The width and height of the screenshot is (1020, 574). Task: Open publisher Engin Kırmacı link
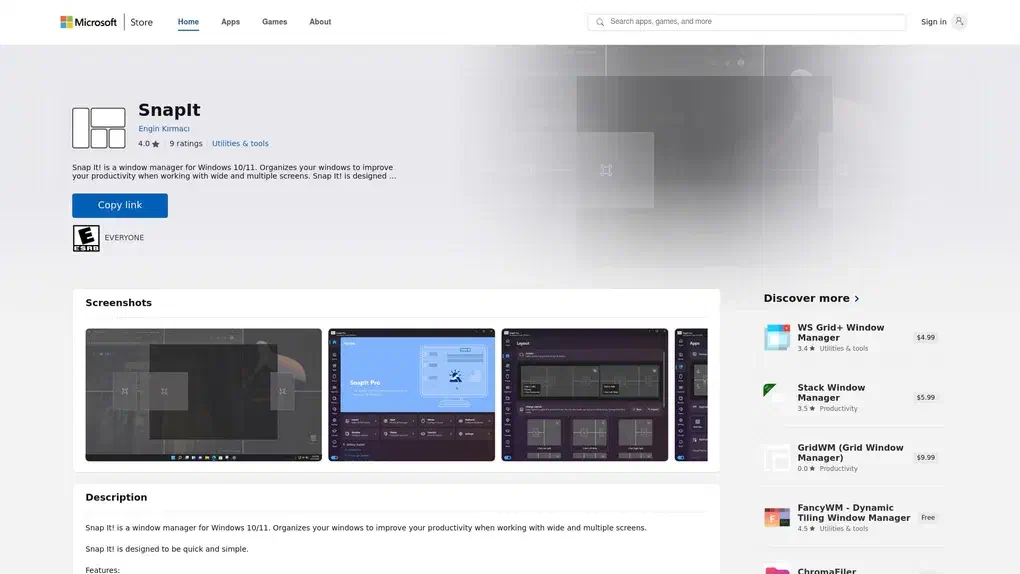[x=164, y=129]
